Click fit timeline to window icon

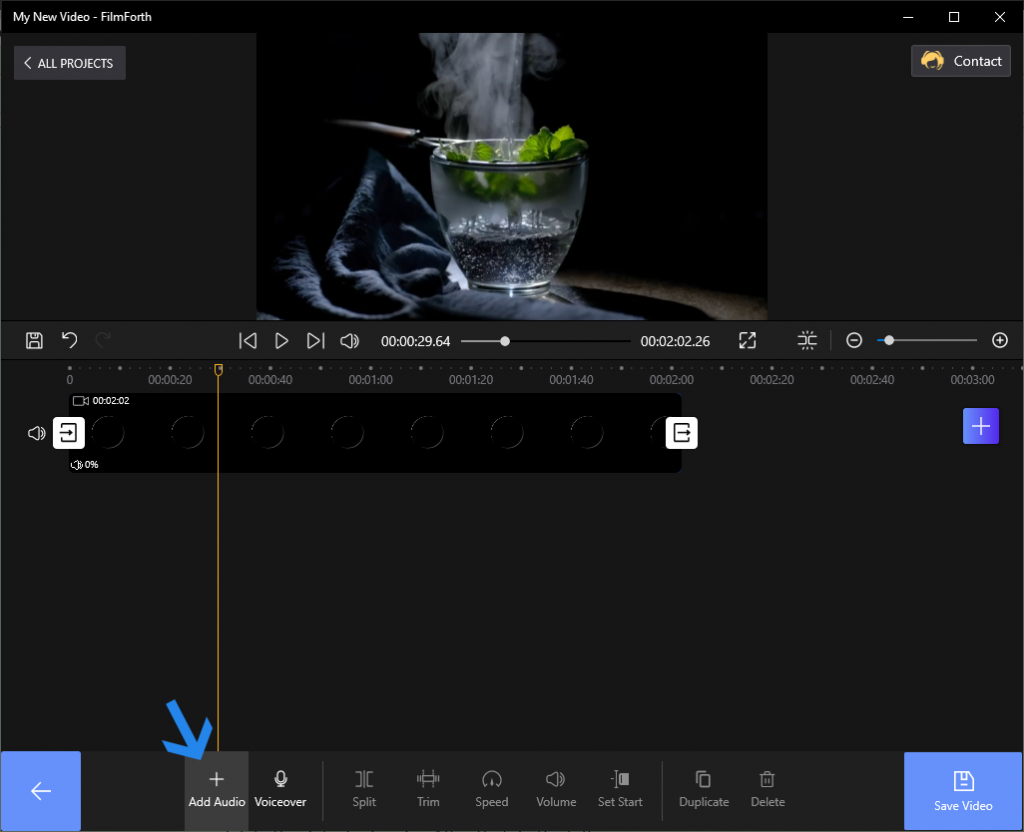pyautogui.click(x=807, y=340)
